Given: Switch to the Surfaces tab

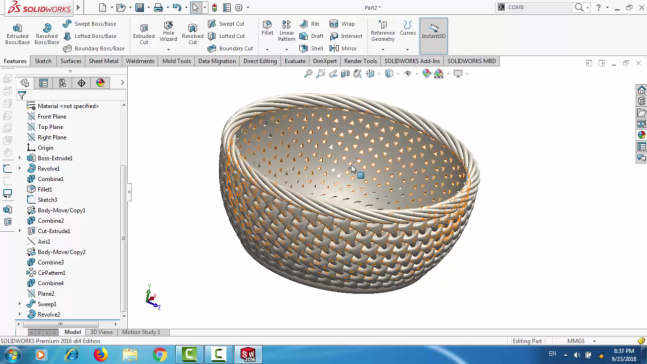Looking at the screenshot, I should (71, 61).
